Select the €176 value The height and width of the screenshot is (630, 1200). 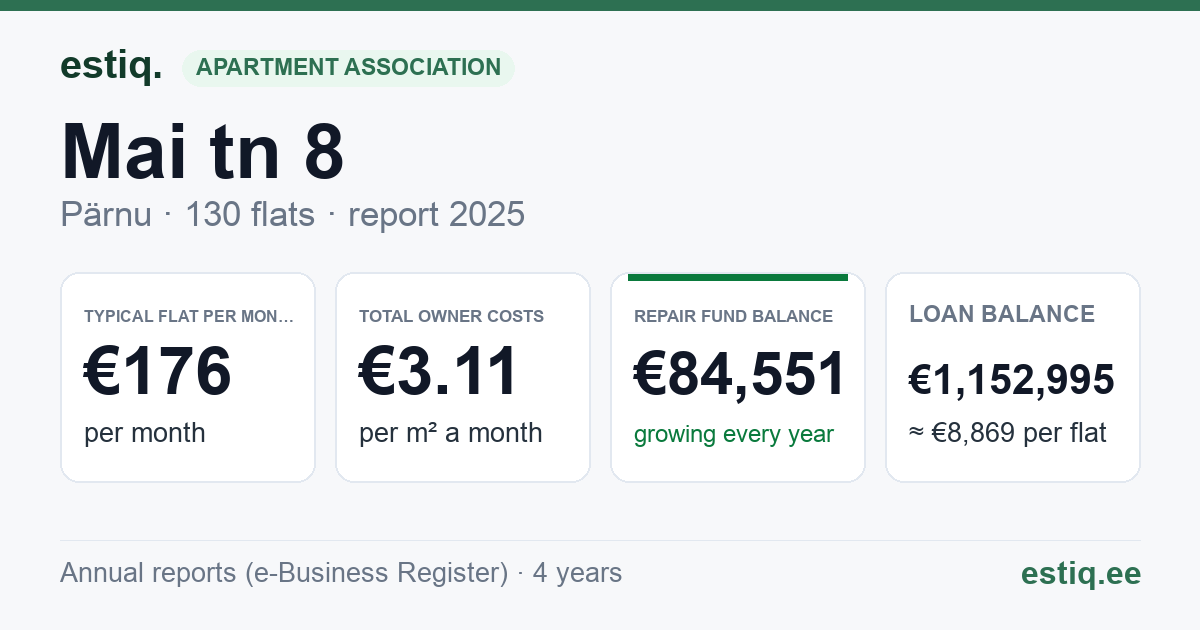pos(158,371)
